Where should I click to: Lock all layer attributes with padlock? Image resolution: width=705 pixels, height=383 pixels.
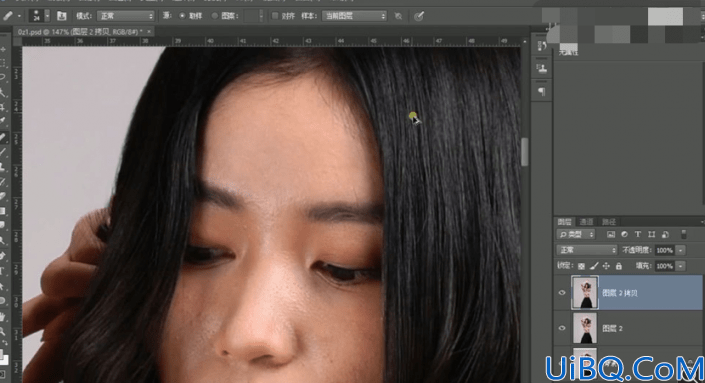tap(619, 266)
